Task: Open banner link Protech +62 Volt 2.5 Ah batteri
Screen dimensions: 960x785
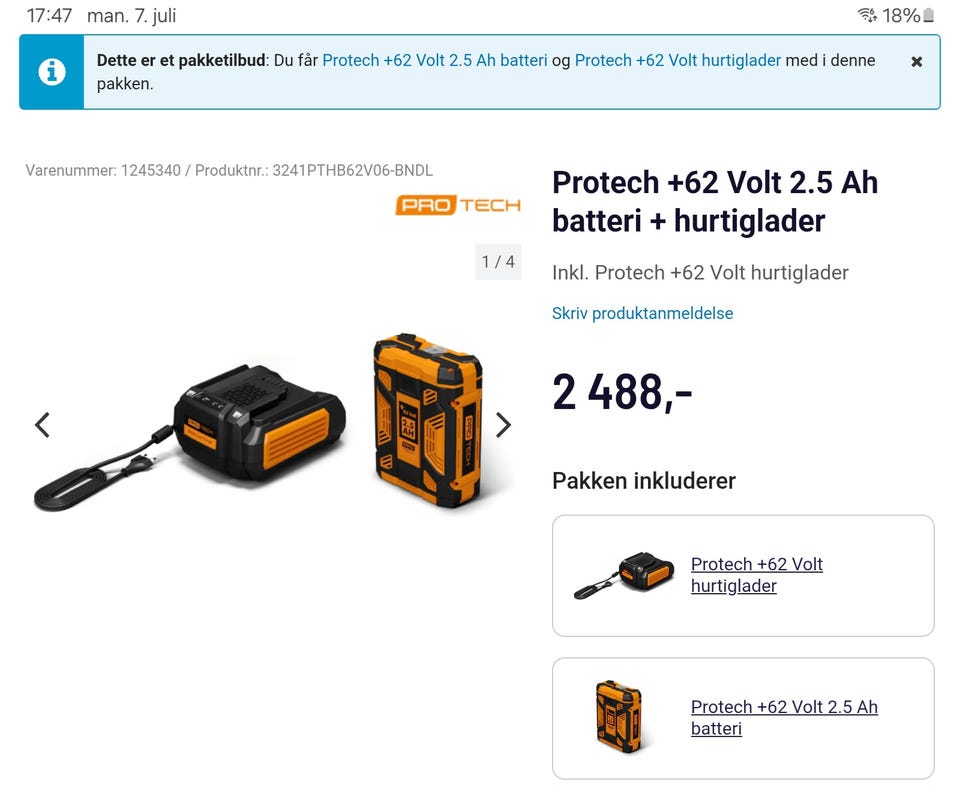Action: coord(435,61)
